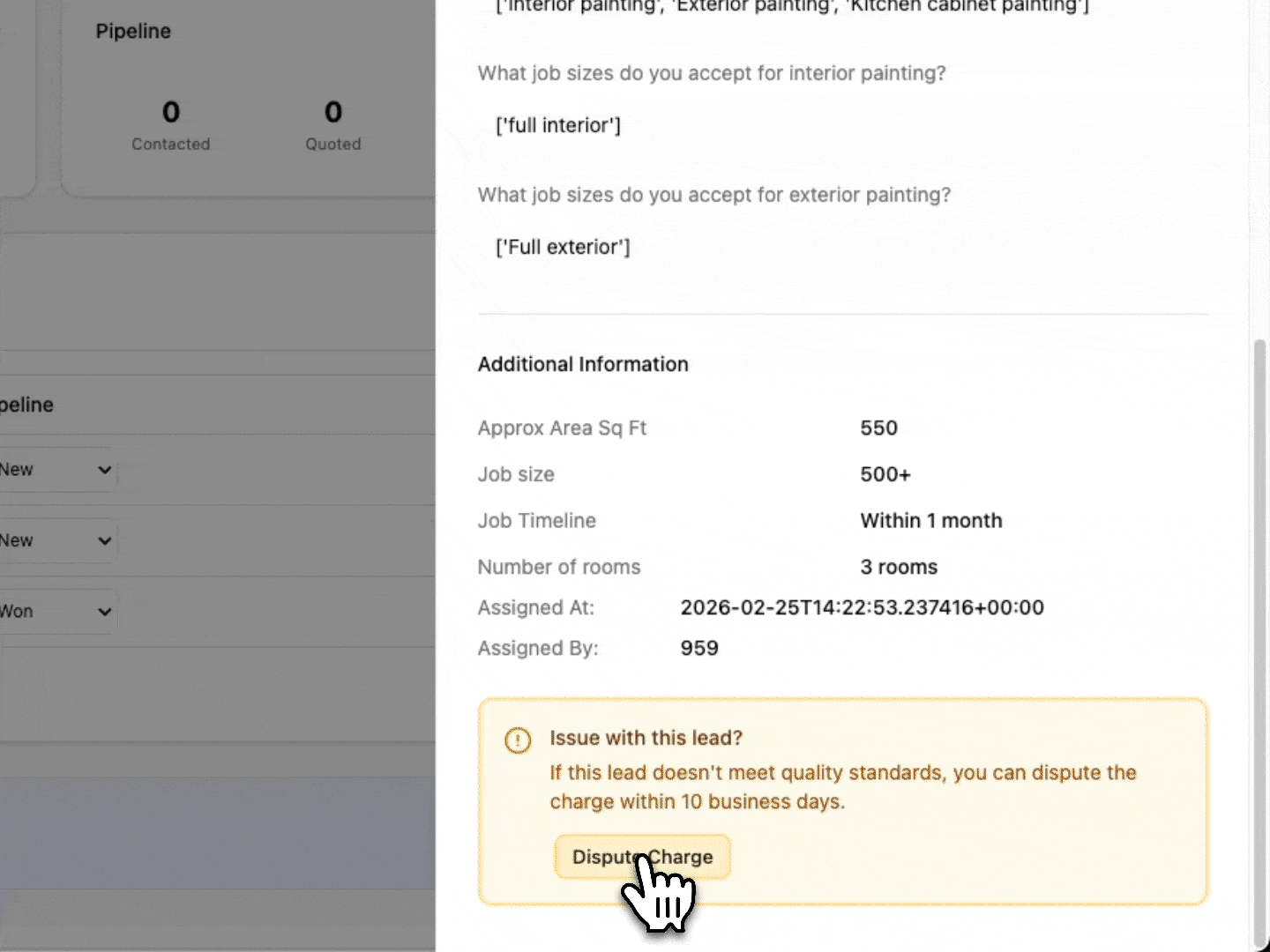
Task: Open the Won stage dropdown
Action: [57, 610]
